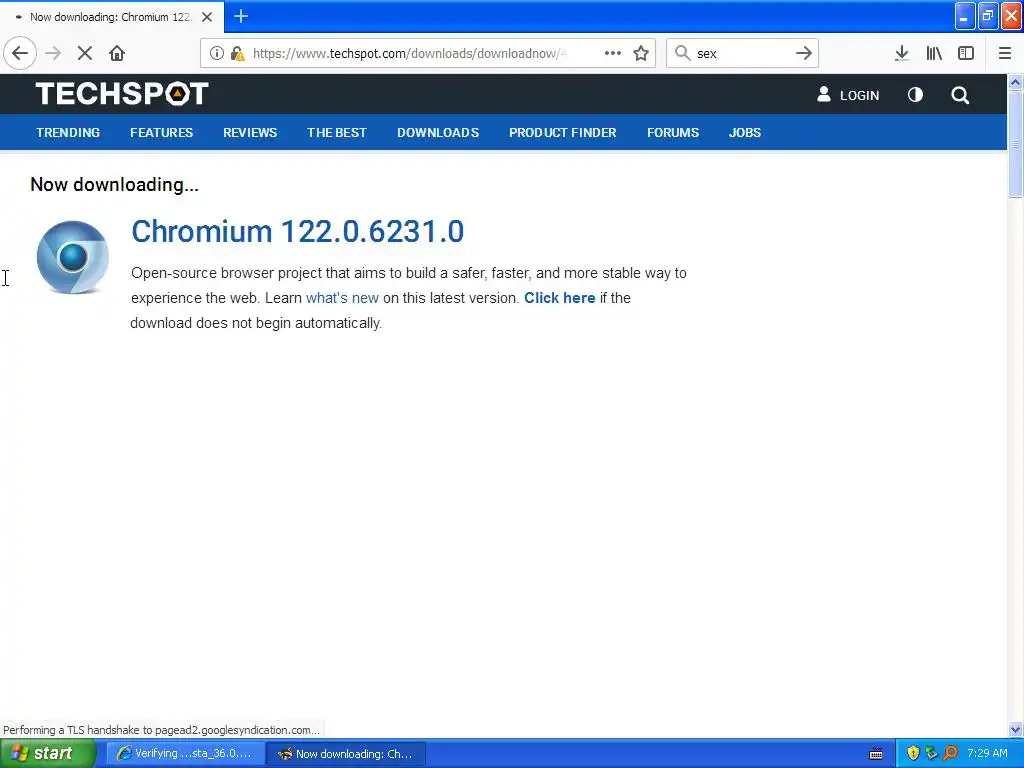Open the Windows start button
The height and width of the screenshot is (768, 1024).
click(x=47, y=754)
